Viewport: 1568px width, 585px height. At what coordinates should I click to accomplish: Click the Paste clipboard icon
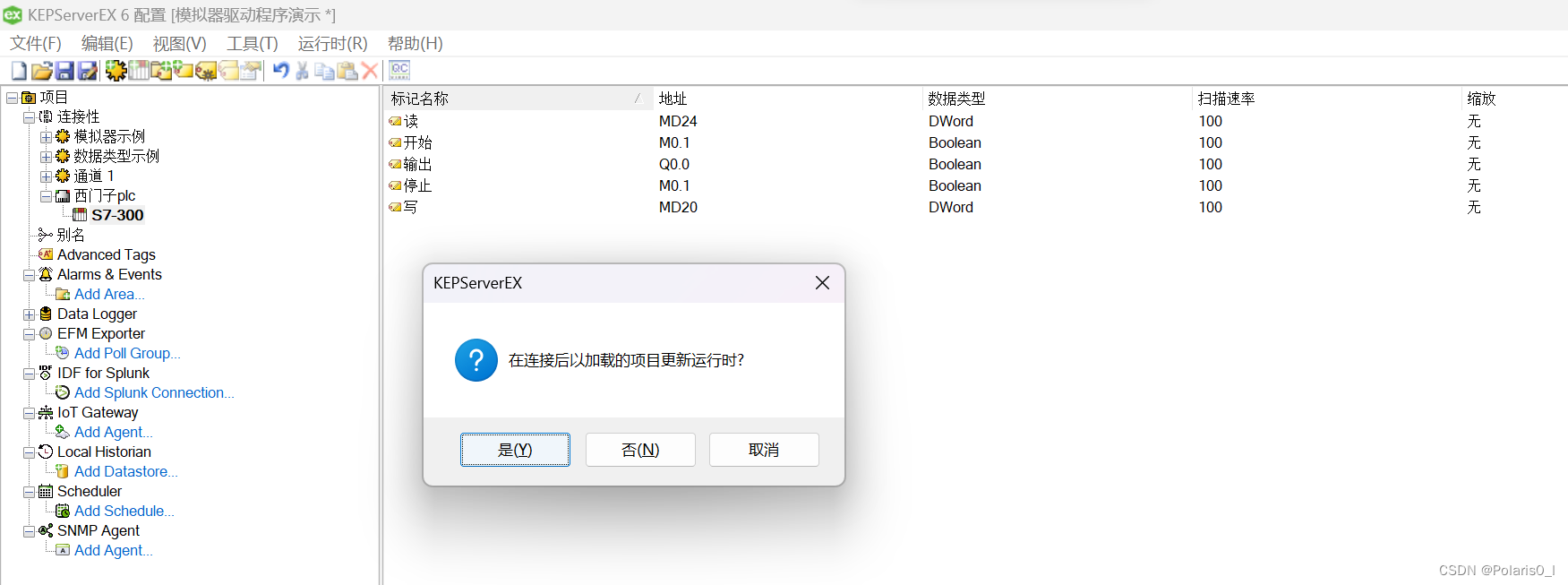[347, 71]
